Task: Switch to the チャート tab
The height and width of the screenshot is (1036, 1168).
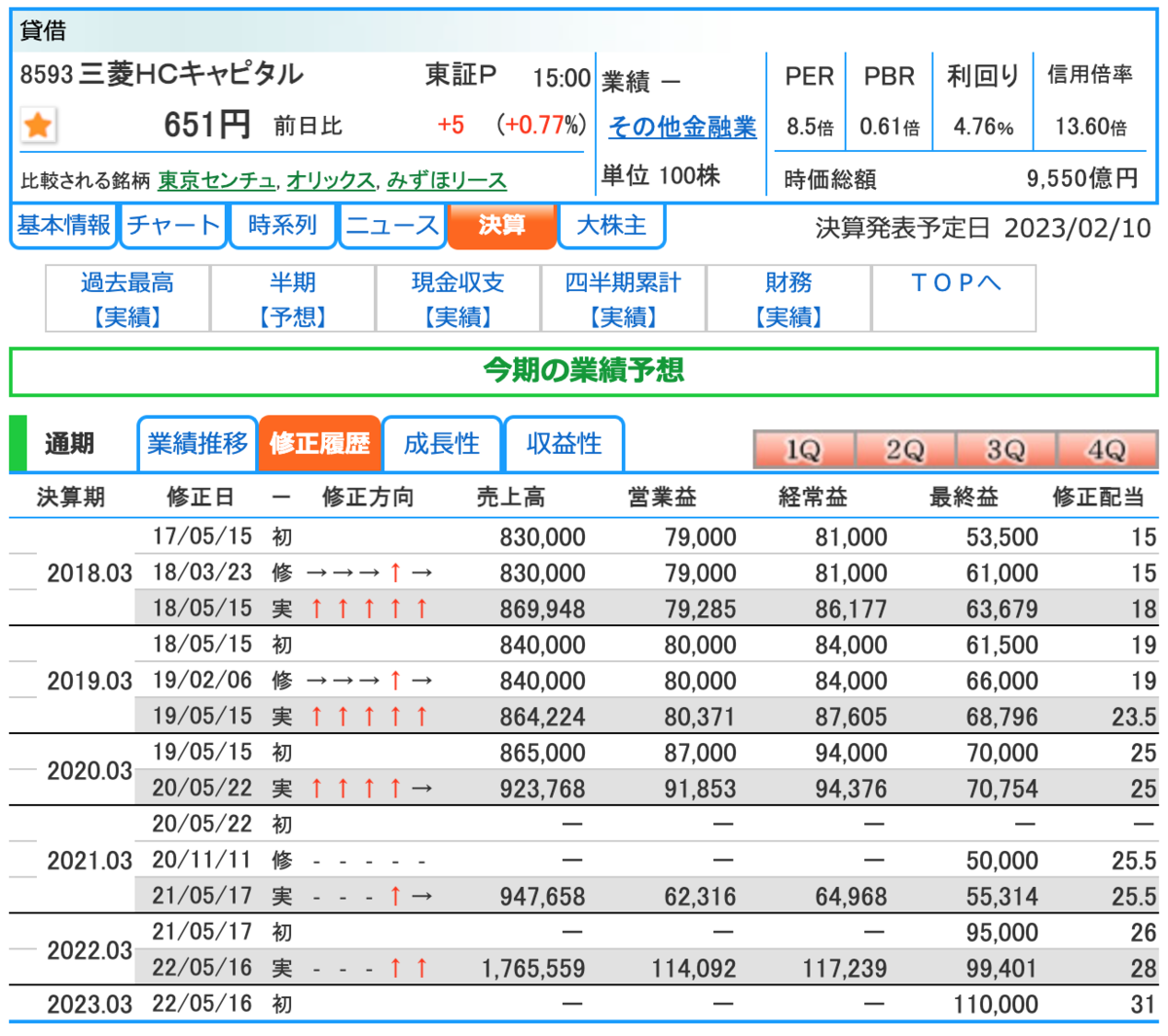Action: [173, 226]
